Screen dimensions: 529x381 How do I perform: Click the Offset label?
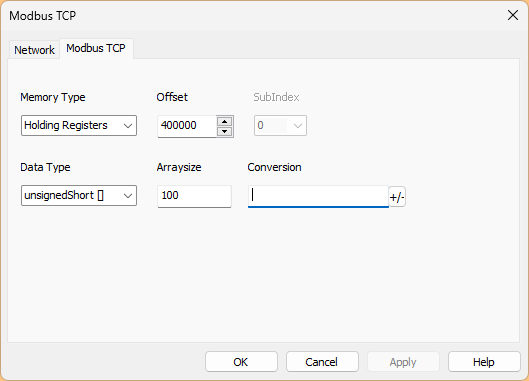click(x=172, y=97)
